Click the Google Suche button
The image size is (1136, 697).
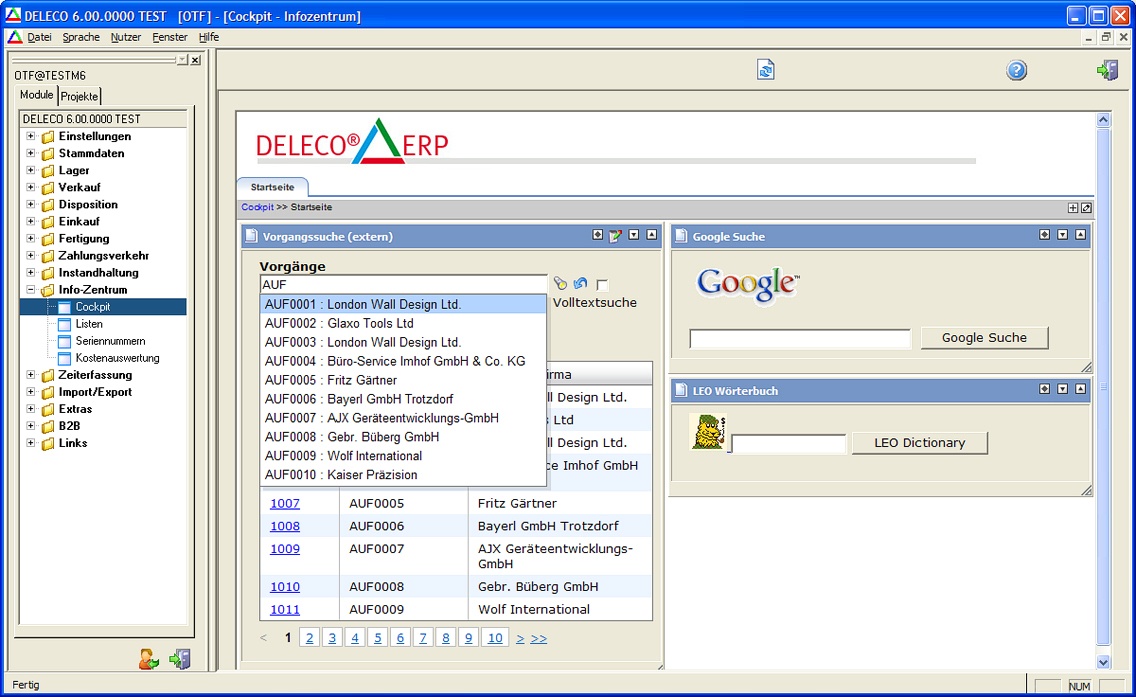point(984,338)
